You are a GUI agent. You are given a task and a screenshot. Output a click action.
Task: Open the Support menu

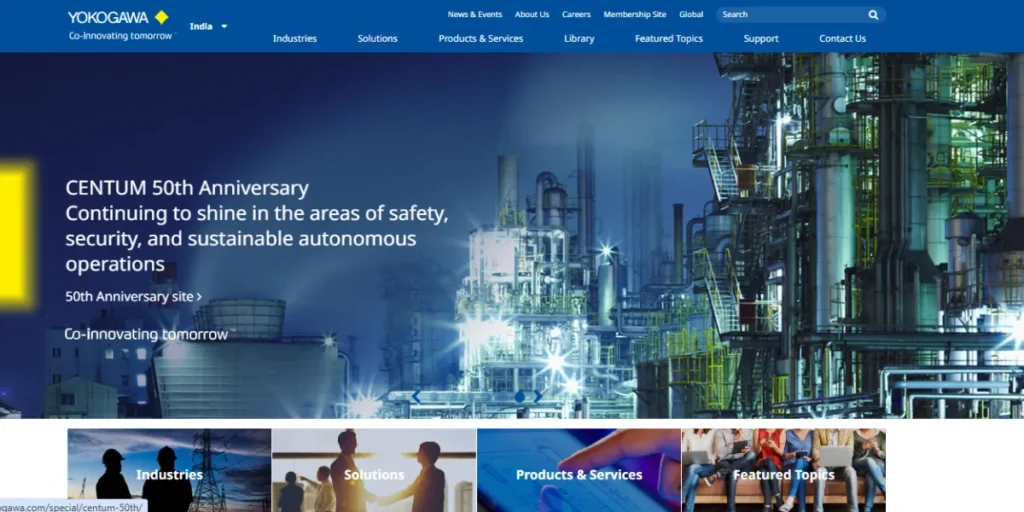pos(761,39)
